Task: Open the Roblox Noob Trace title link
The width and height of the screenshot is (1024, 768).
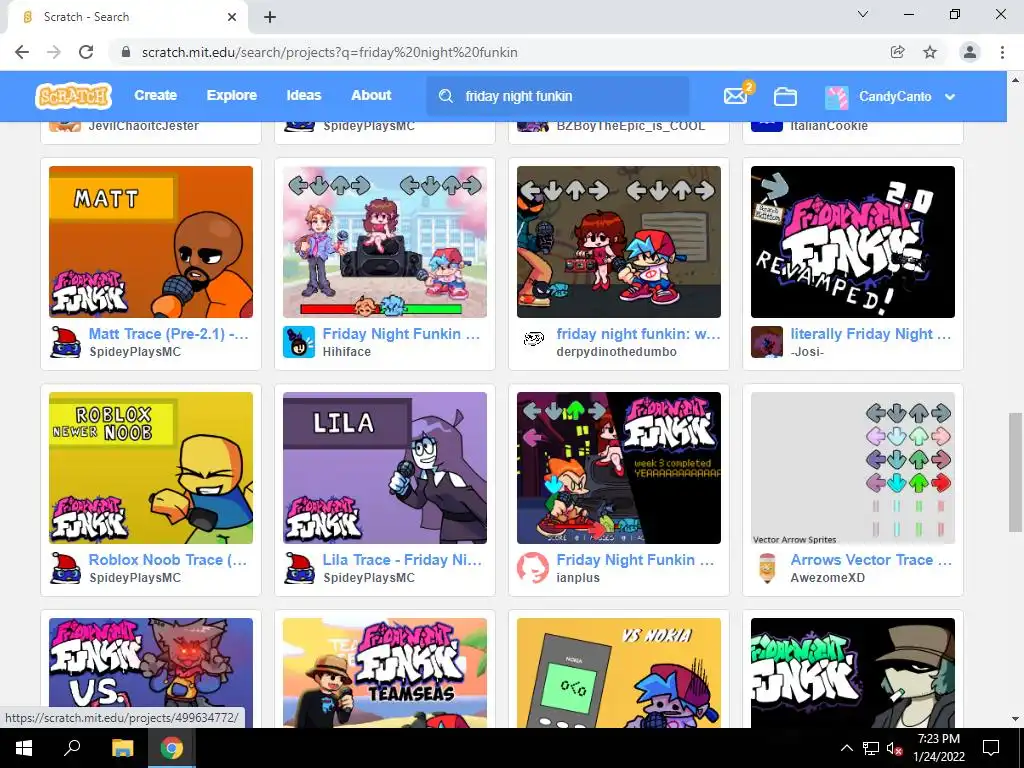Action: coord(168,560)
